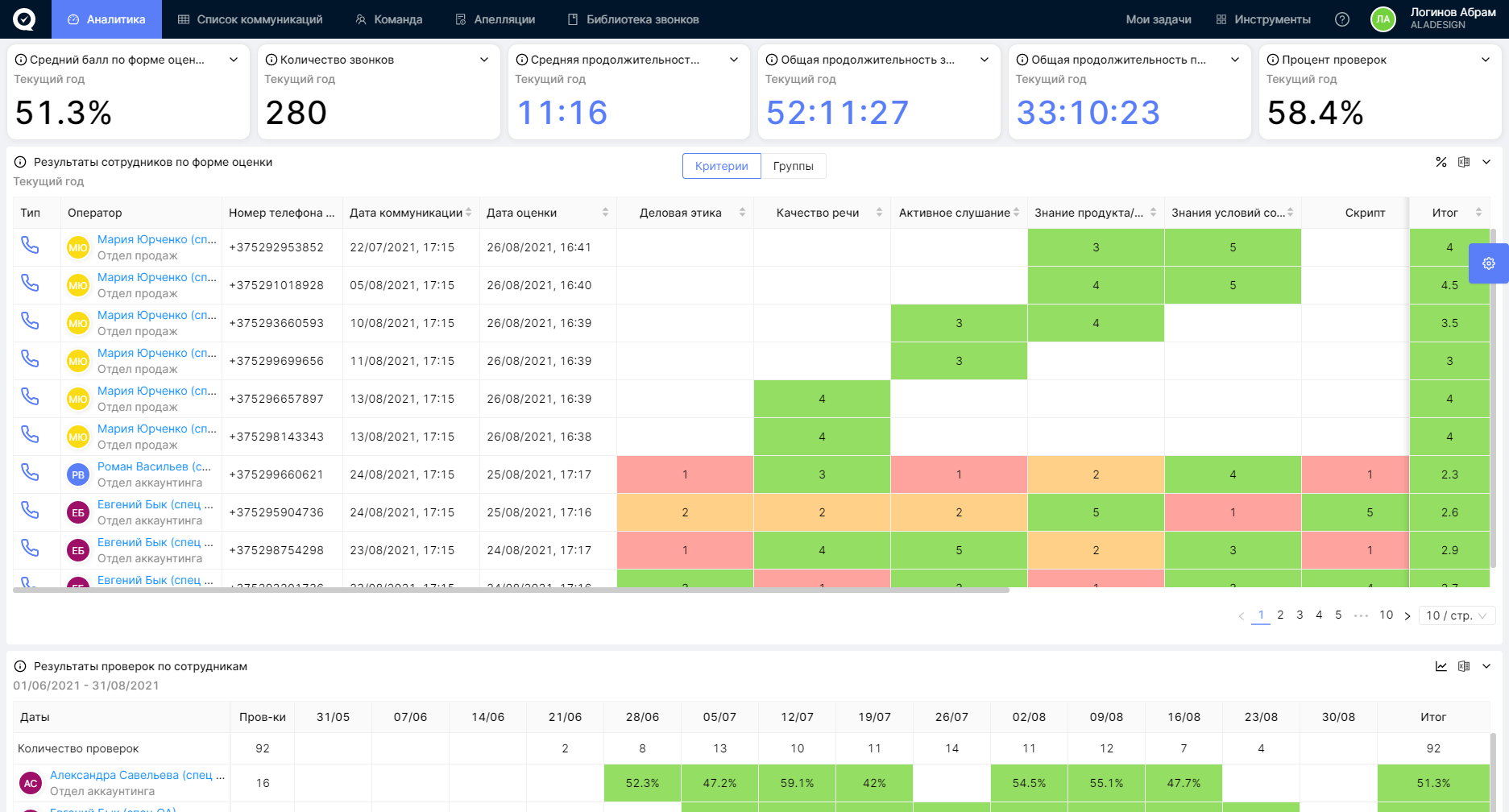
Task: Sort by Качество речи column arrows
Action: point(879,213)
